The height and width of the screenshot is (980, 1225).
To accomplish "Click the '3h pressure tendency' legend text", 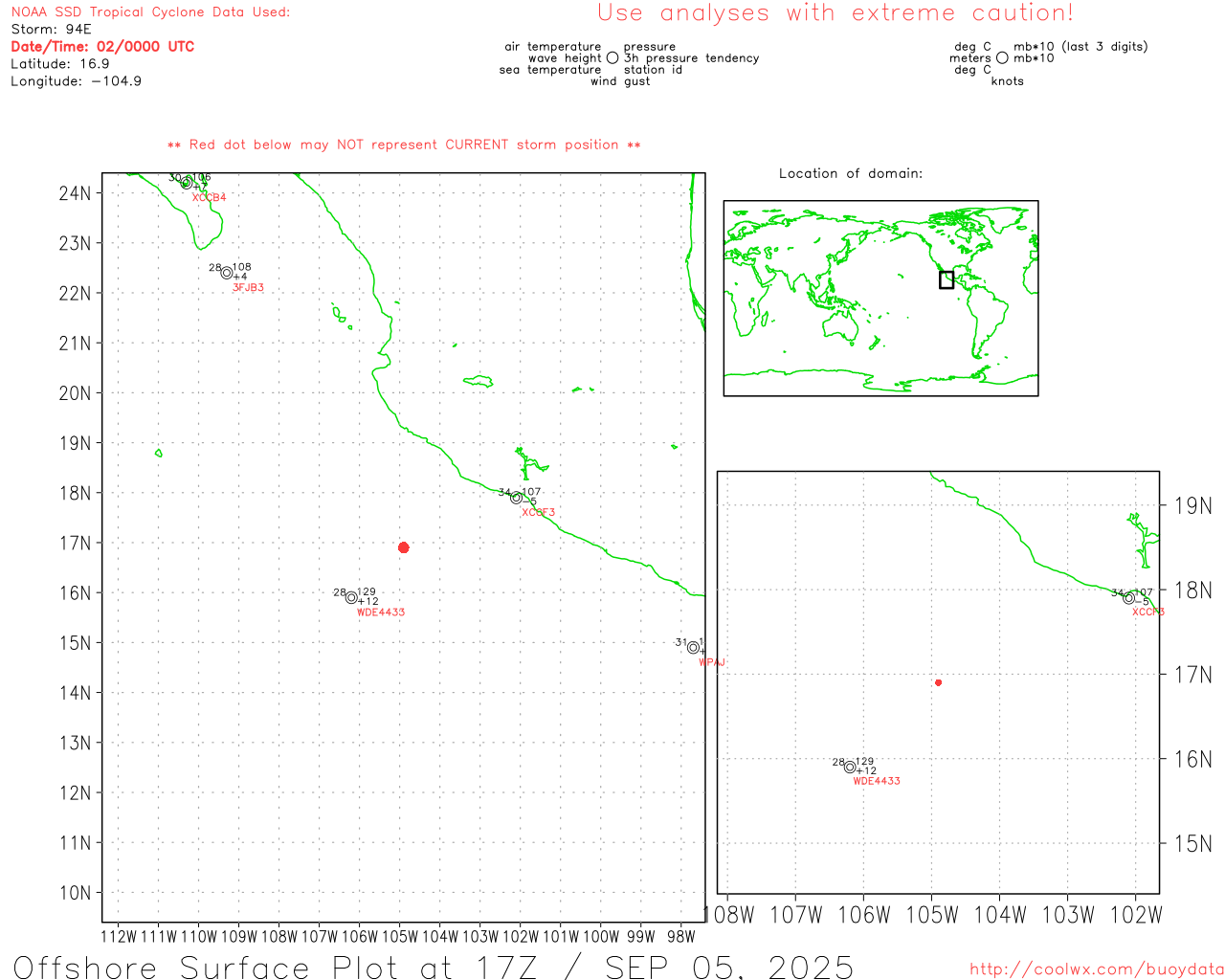I will coord(692,58).
